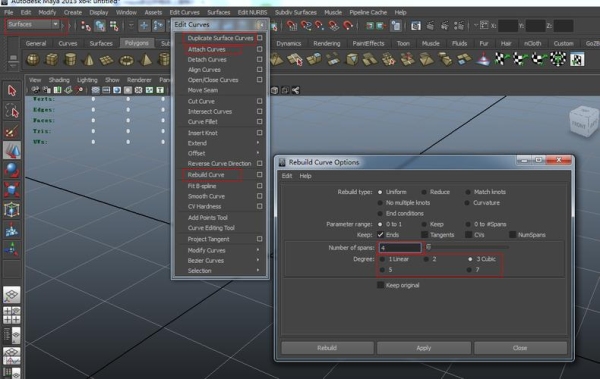Viewport: 600px width, 379px height.
Task: Click the Rebuild button
Action: [x=327, y=348]
